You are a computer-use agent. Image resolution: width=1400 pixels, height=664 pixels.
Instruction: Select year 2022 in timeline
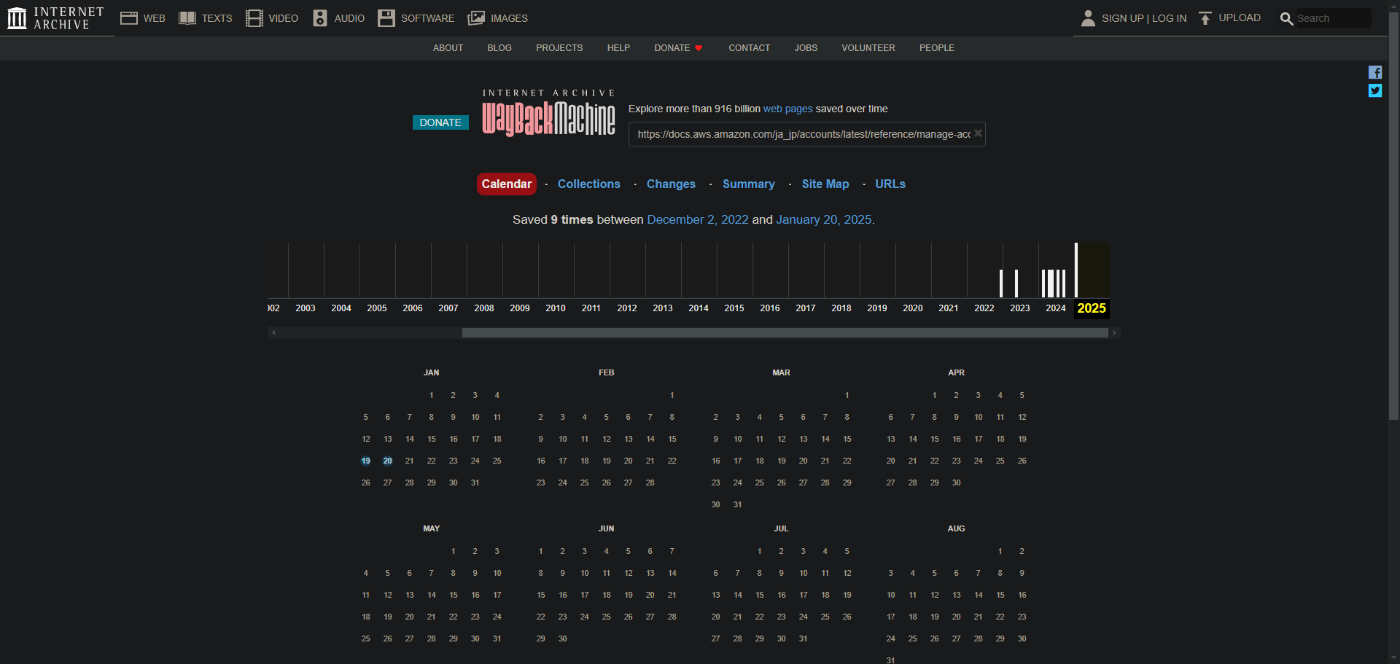[x=984, y=308]
